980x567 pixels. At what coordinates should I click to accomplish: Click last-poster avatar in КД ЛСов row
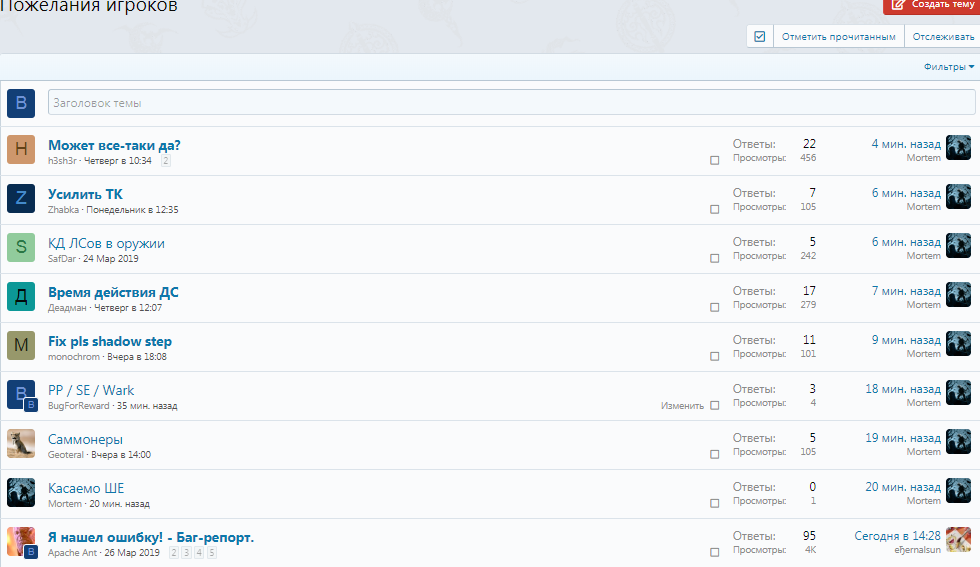coord(958,246)
